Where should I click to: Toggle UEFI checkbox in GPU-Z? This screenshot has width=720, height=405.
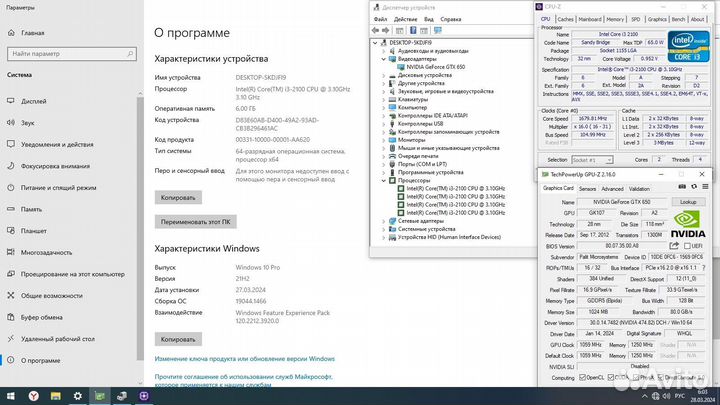click(687, 246)
